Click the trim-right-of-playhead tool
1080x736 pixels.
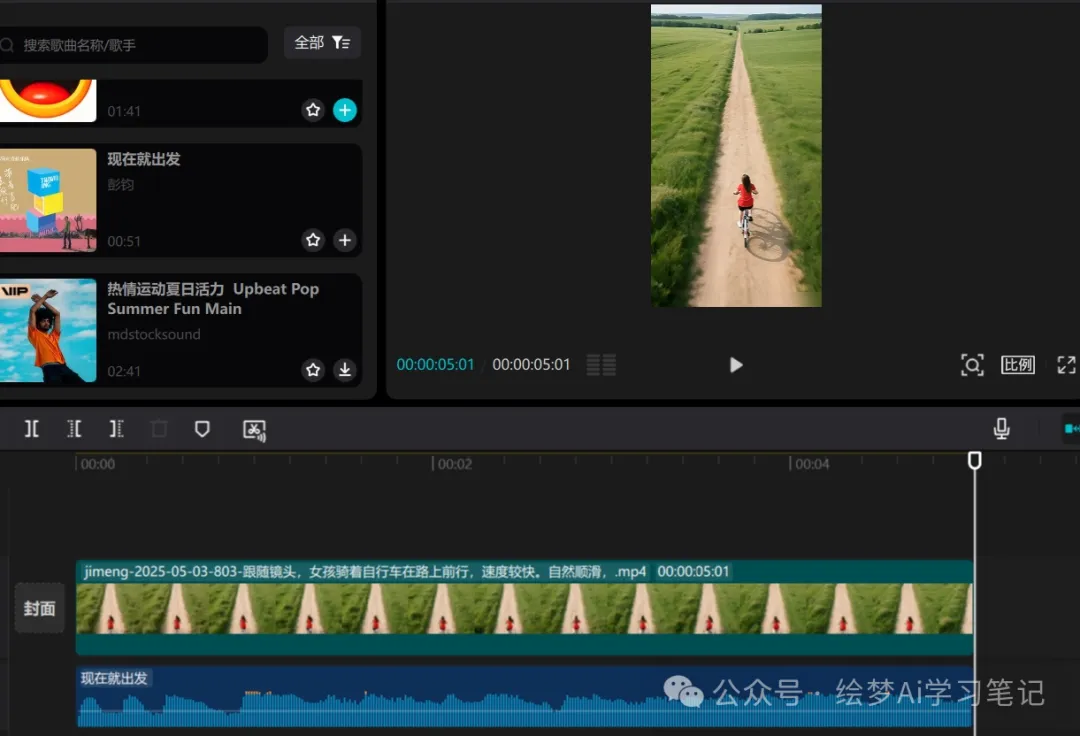116,429
